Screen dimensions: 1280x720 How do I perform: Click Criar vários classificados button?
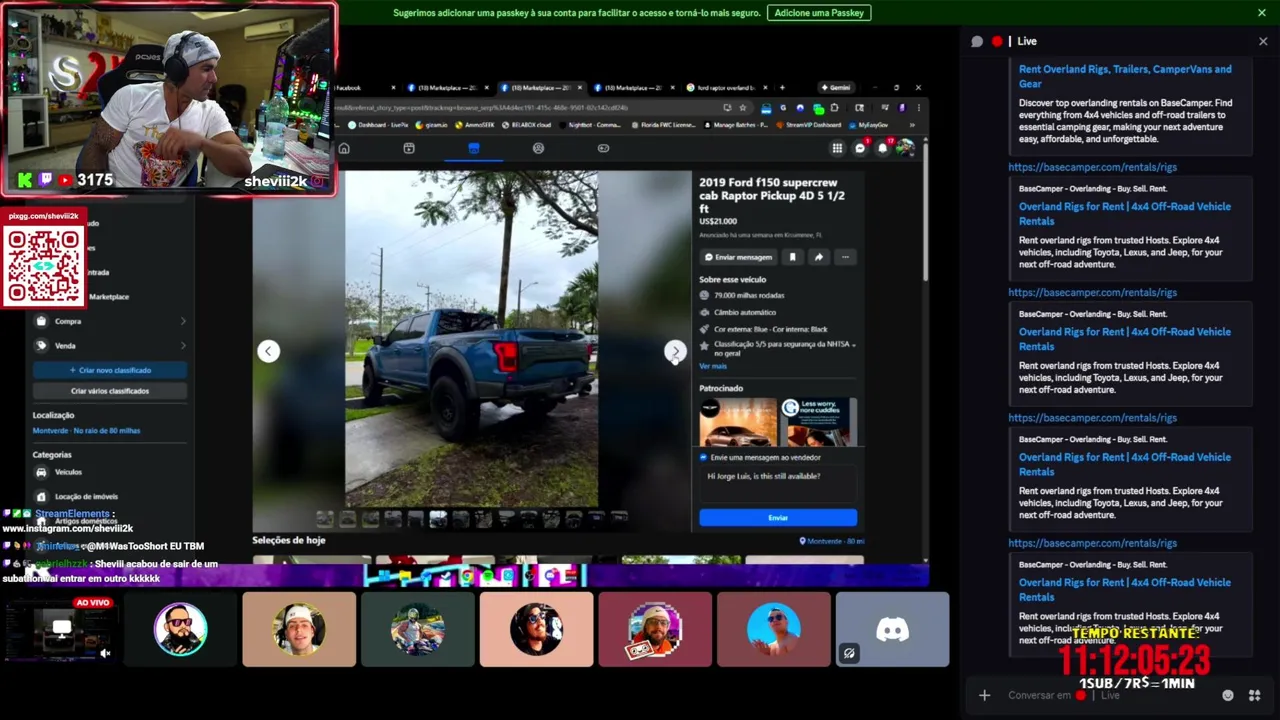[110, 391]
